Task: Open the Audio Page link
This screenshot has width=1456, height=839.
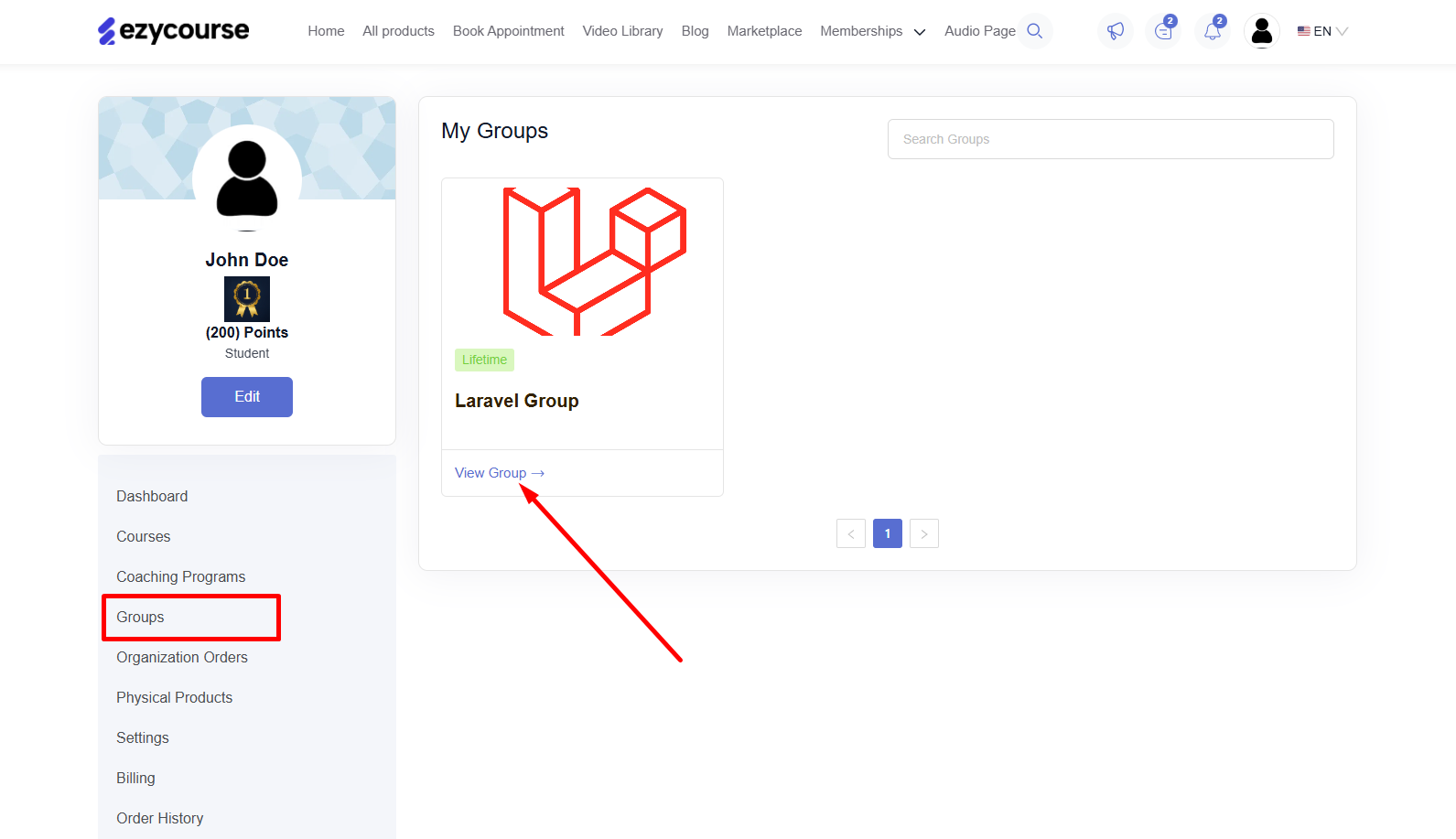Action: click(x=980, y=31)
